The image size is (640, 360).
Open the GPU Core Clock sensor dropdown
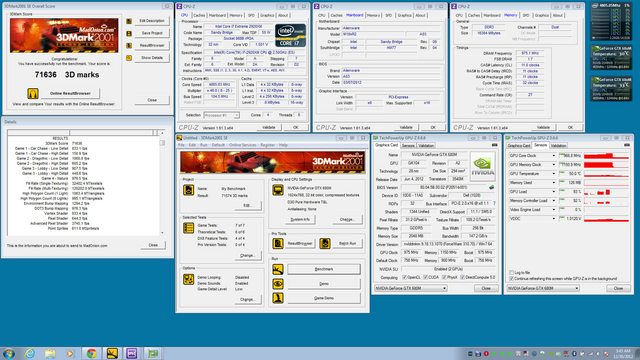(553, 156)
